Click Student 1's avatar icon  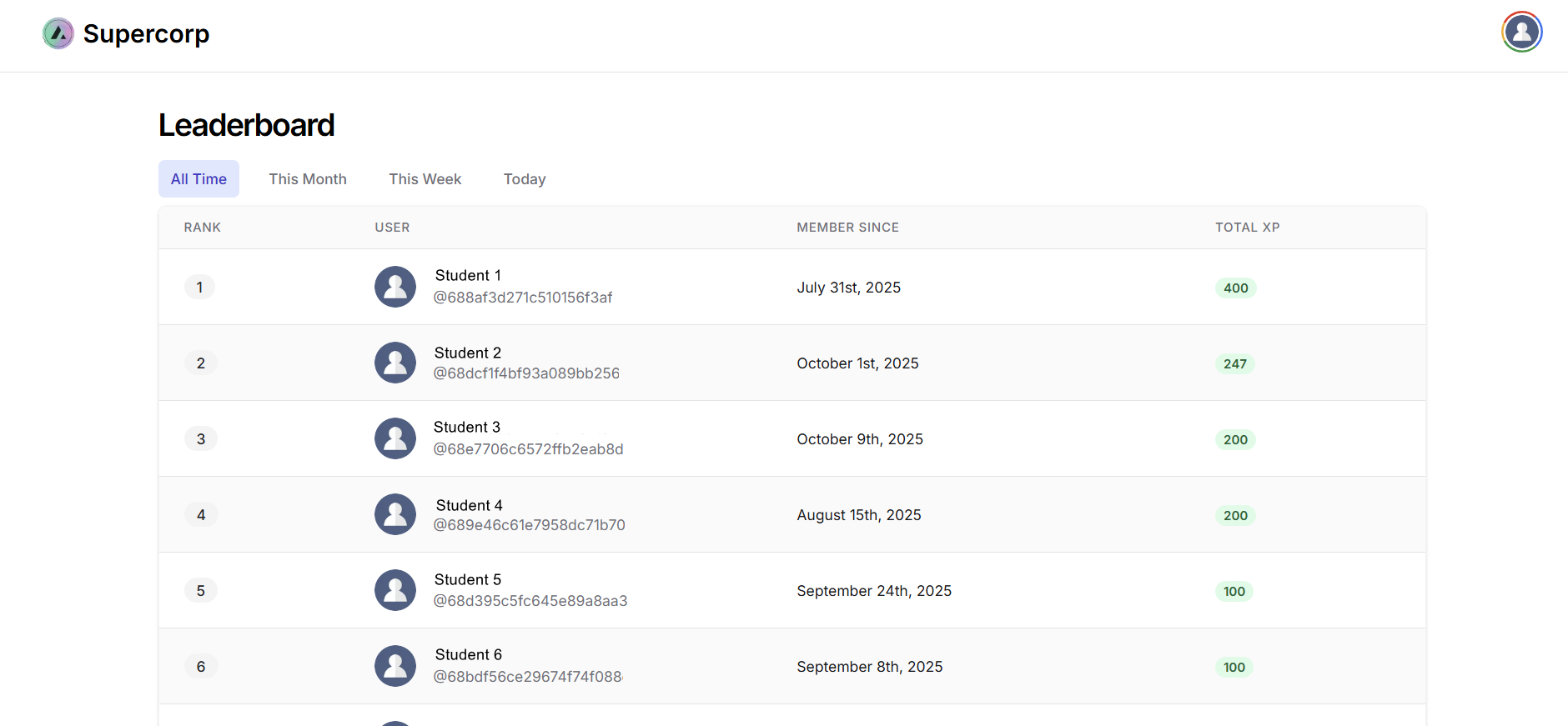[x=395, y=287]
